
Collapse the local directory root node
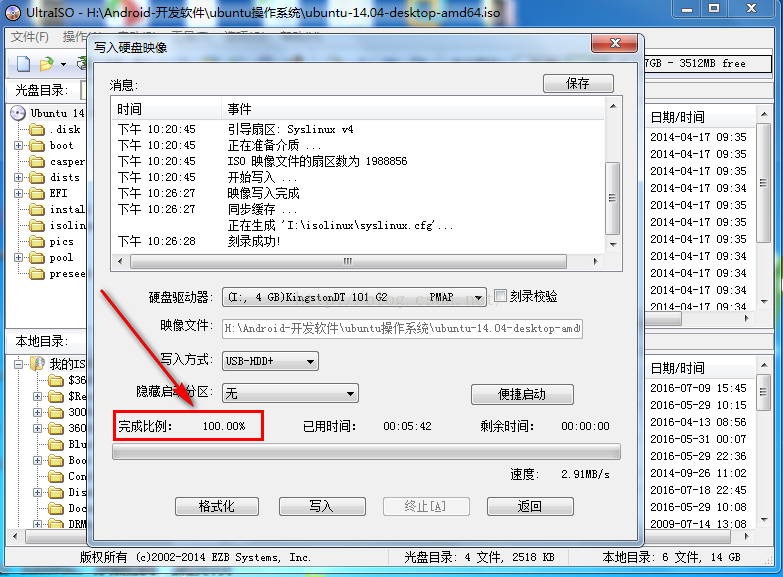click(x=18, y=364)
